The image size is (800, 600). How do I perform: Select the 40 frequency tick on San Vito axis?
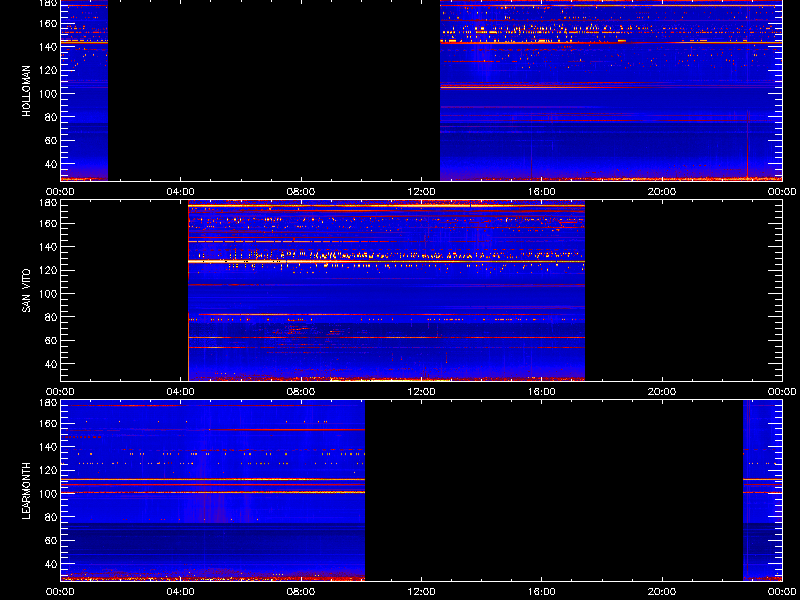click(x=49, y=364)
